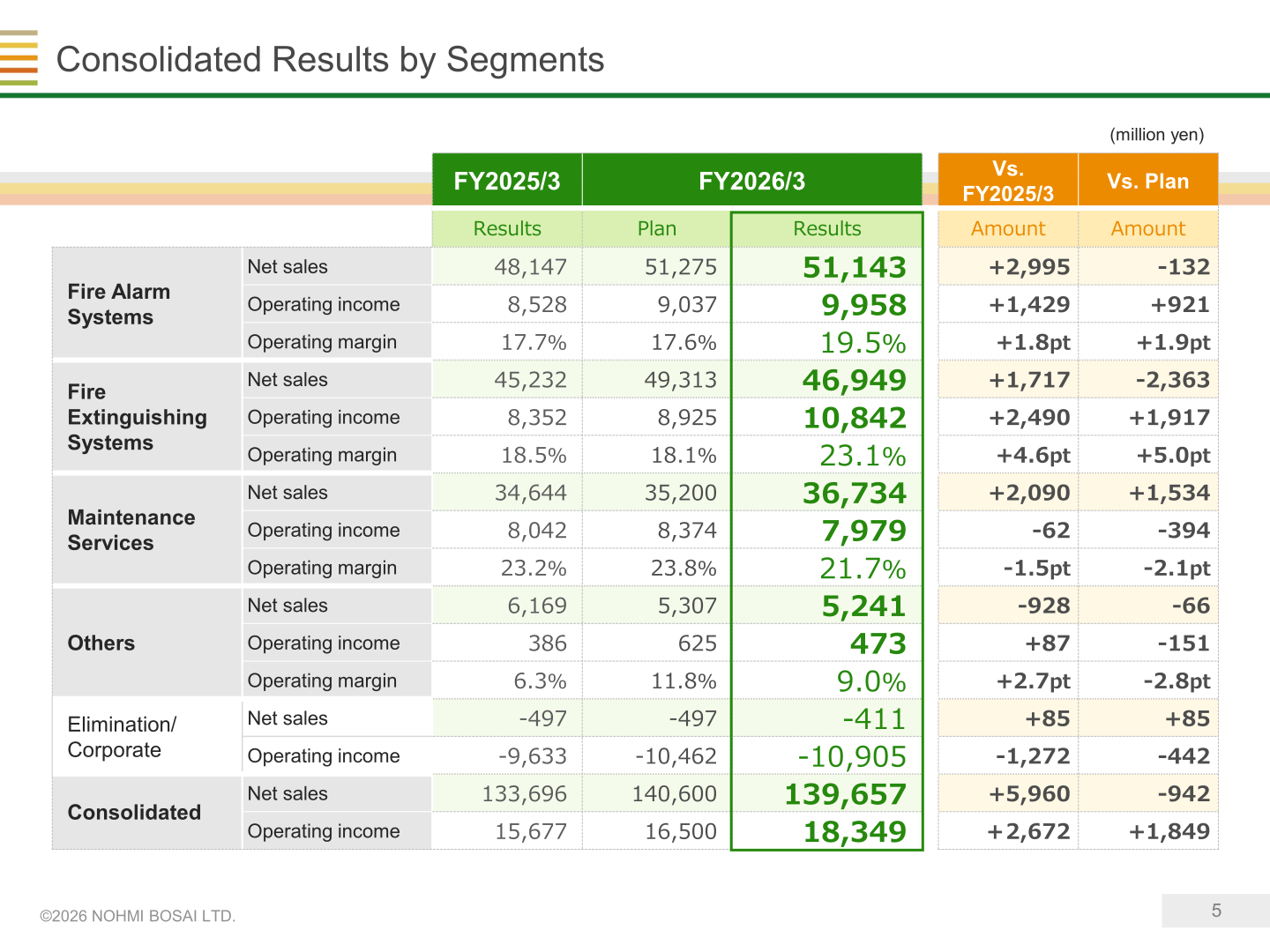This screenshot has width=1270, height=952.
Task: Select the 21.7% operating margin result
Action: (x=863, y=569)
